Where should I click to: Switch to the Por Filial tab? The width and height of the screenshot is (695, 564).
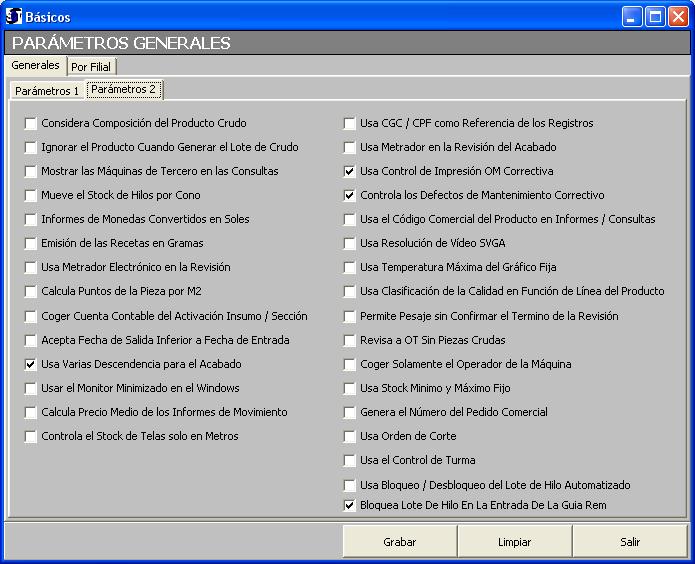92,67
